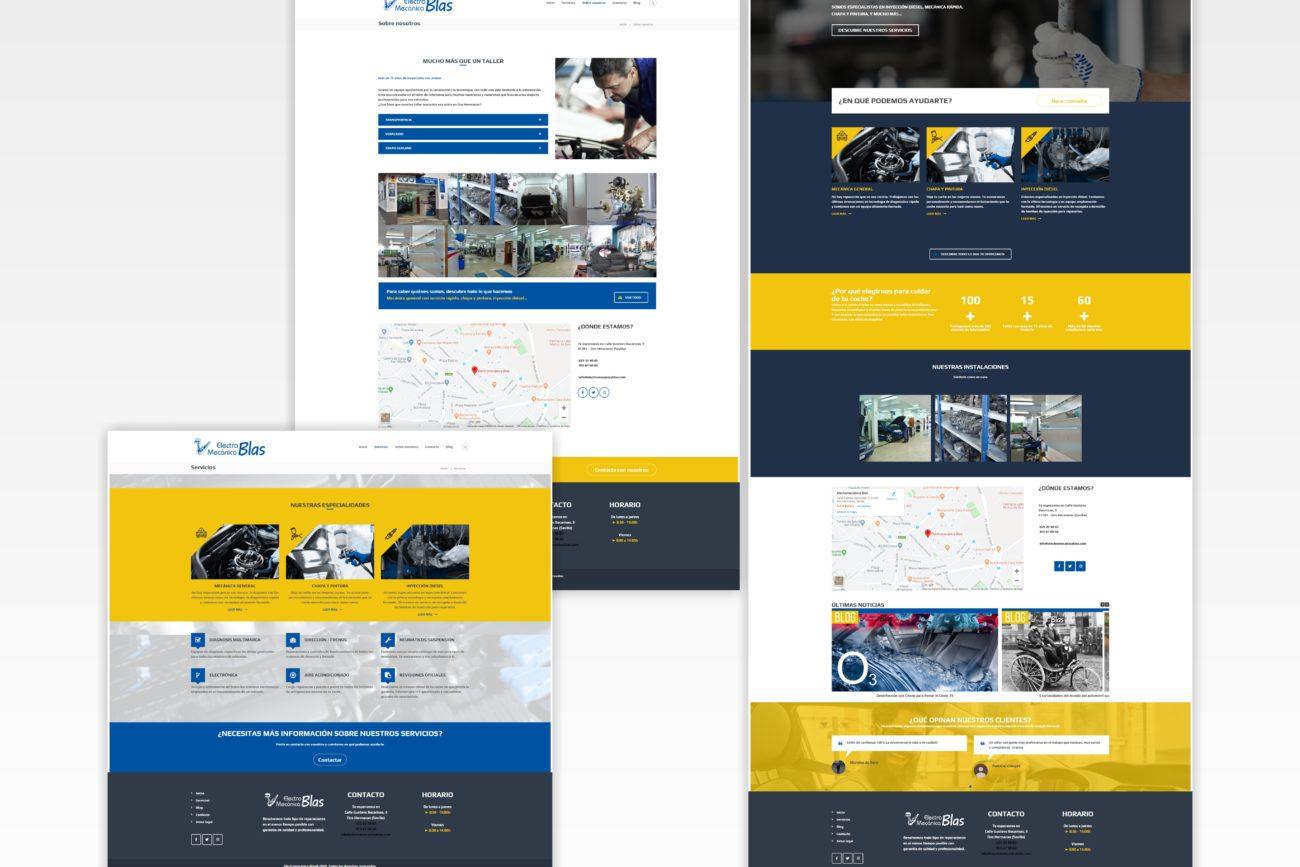Expand the middle accordion below Transparencia
The image size is (1300, 867).
[462, 134]
